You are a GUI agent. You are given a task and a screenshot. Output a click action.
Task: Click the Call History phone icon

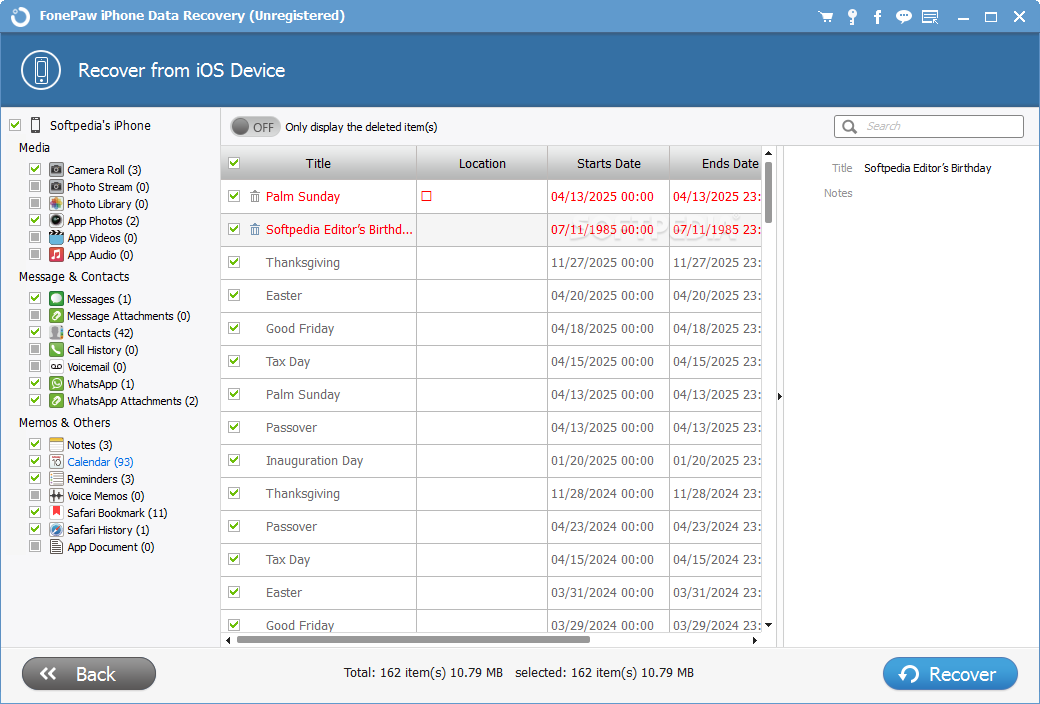[56, 350]
